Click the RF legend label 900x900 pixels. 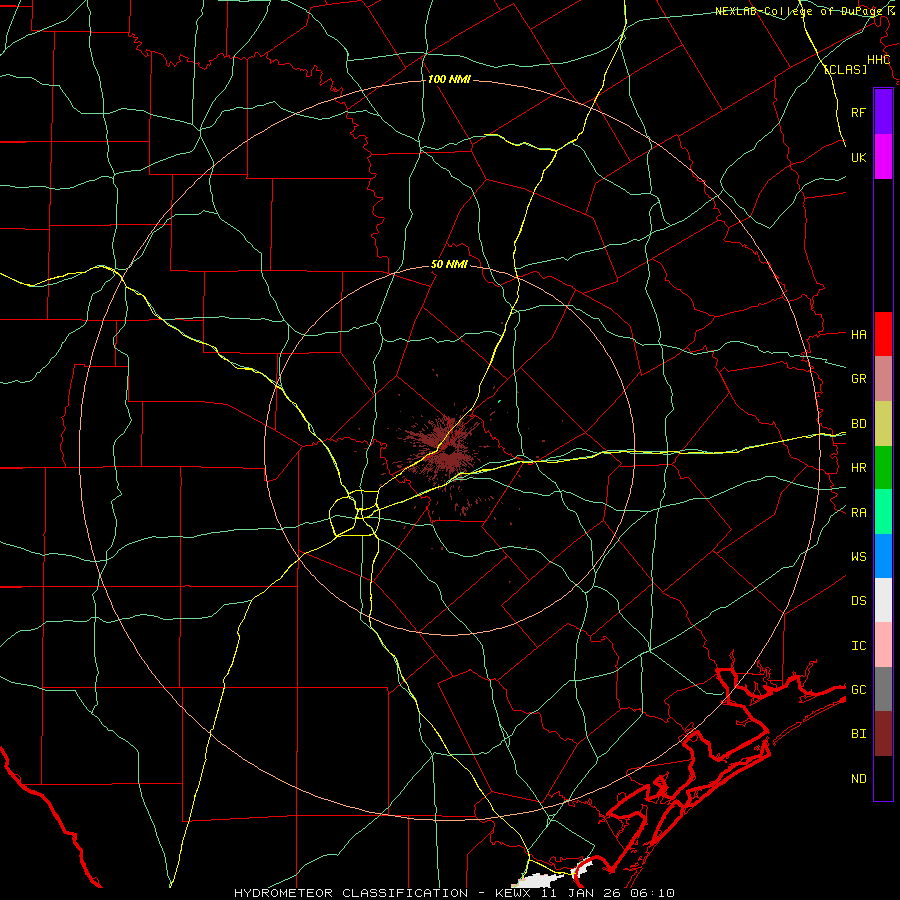858,112
